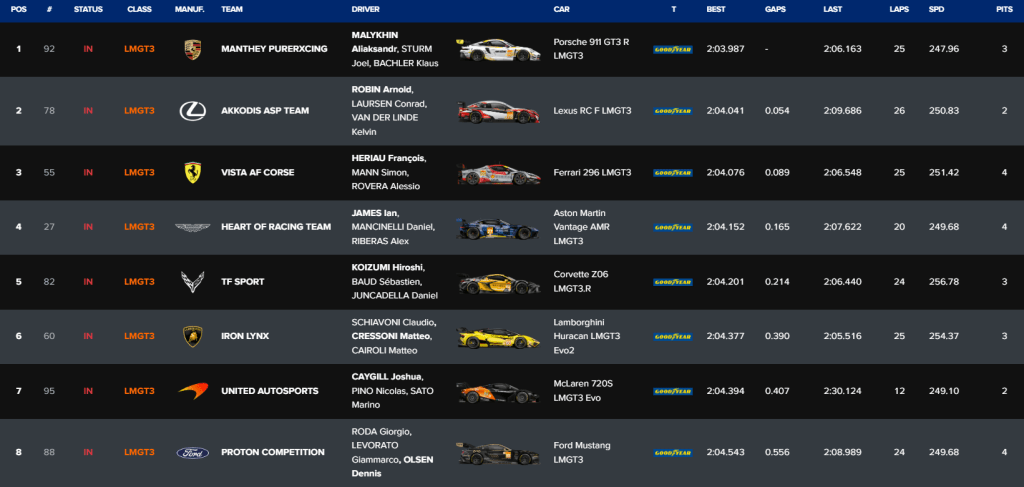Select the AKKODIS ASP TEAM name
The image size is (1024, 487).
(265, 111)
